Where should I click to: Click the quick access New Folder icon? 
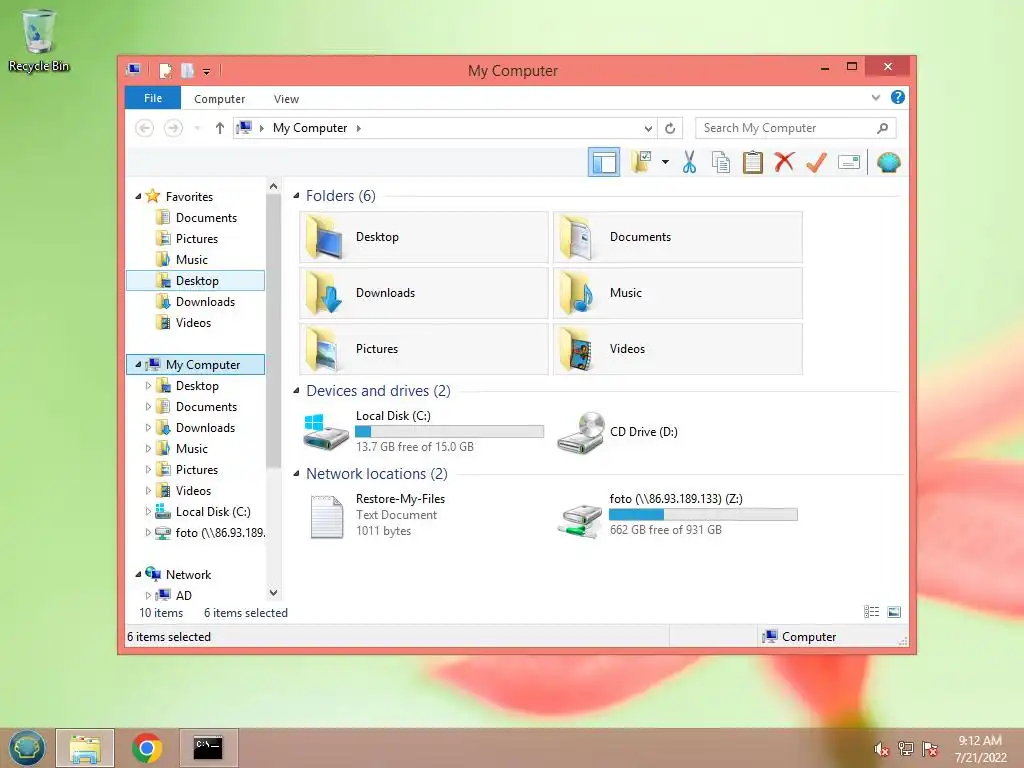tap(187, 71)
